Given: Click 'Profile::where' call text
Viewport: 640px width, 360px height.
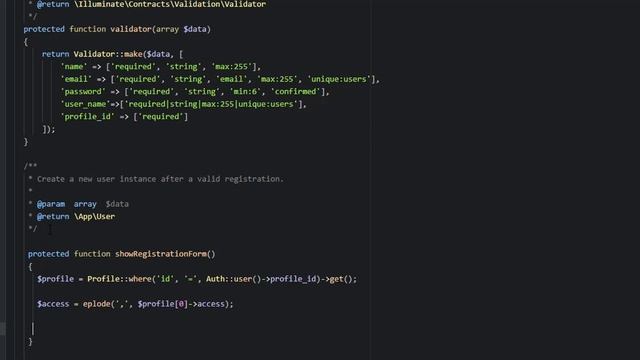Looking at the screenshot, I should tap(119, 279).
